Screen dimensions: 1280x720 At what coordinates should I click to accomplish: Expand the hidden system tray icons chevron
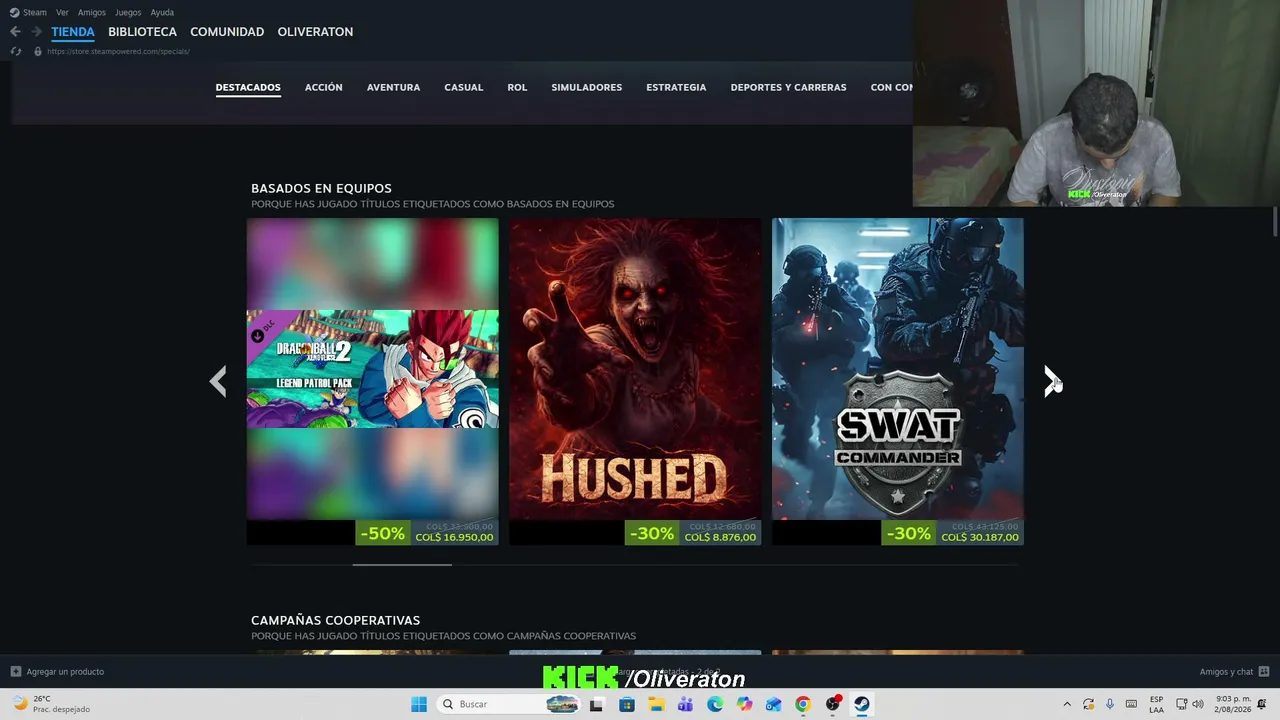click(1067, 704)
